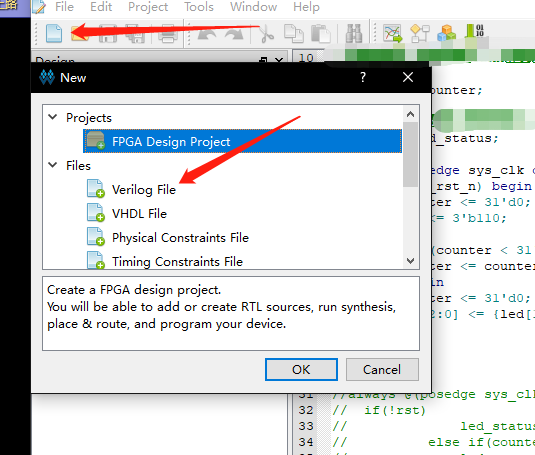Click the File menu app icon

pyautogui.click(x=38, y=7)
